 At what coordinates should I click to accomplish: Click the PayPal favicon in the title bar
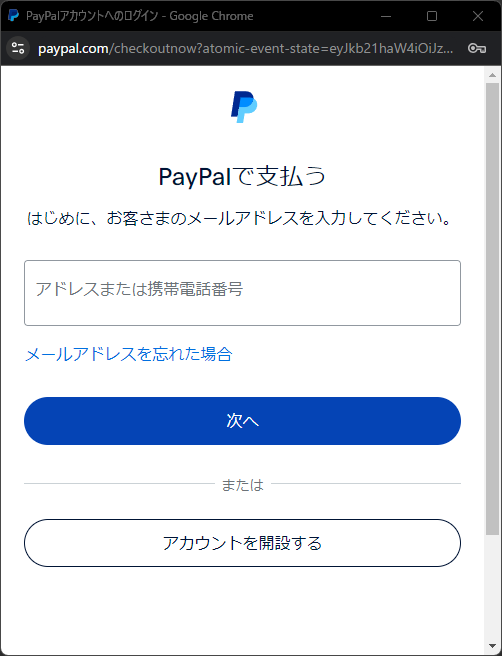point(13,16)
